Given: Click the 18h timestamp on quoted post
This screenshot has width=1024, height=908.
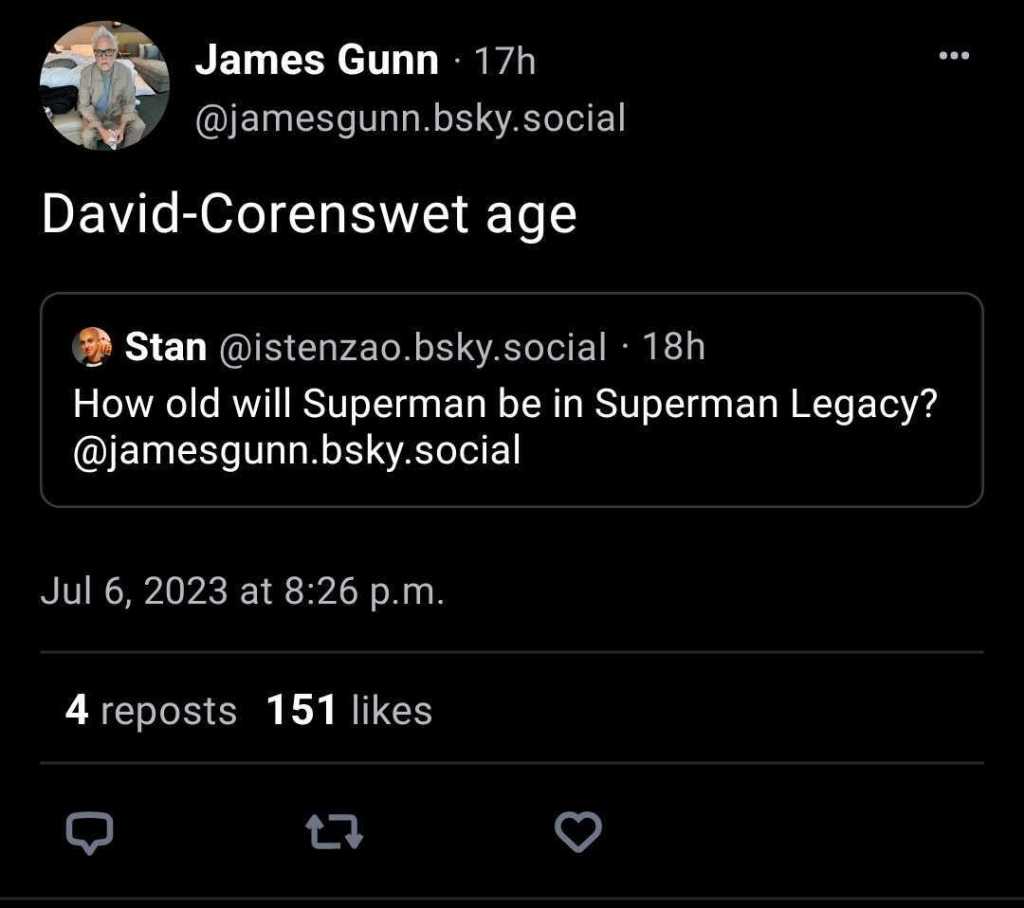Looking at the screenshot, I should (673, 347).
